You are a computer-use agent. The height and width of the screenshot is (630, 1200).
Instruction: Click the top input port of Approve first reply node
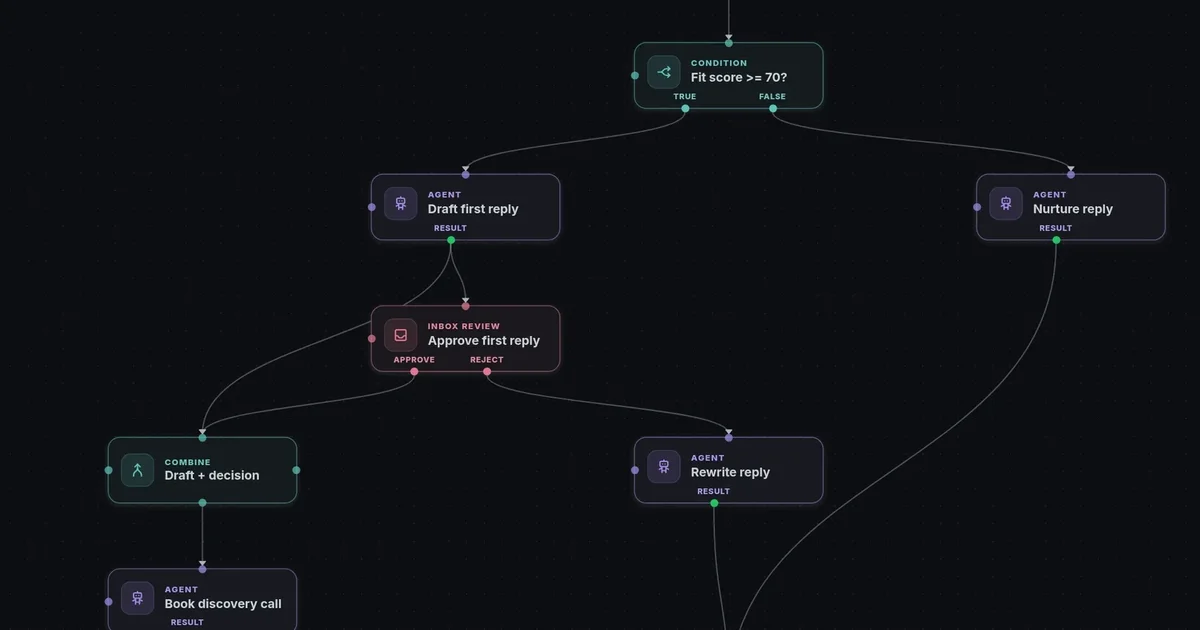tap(465, 306)
